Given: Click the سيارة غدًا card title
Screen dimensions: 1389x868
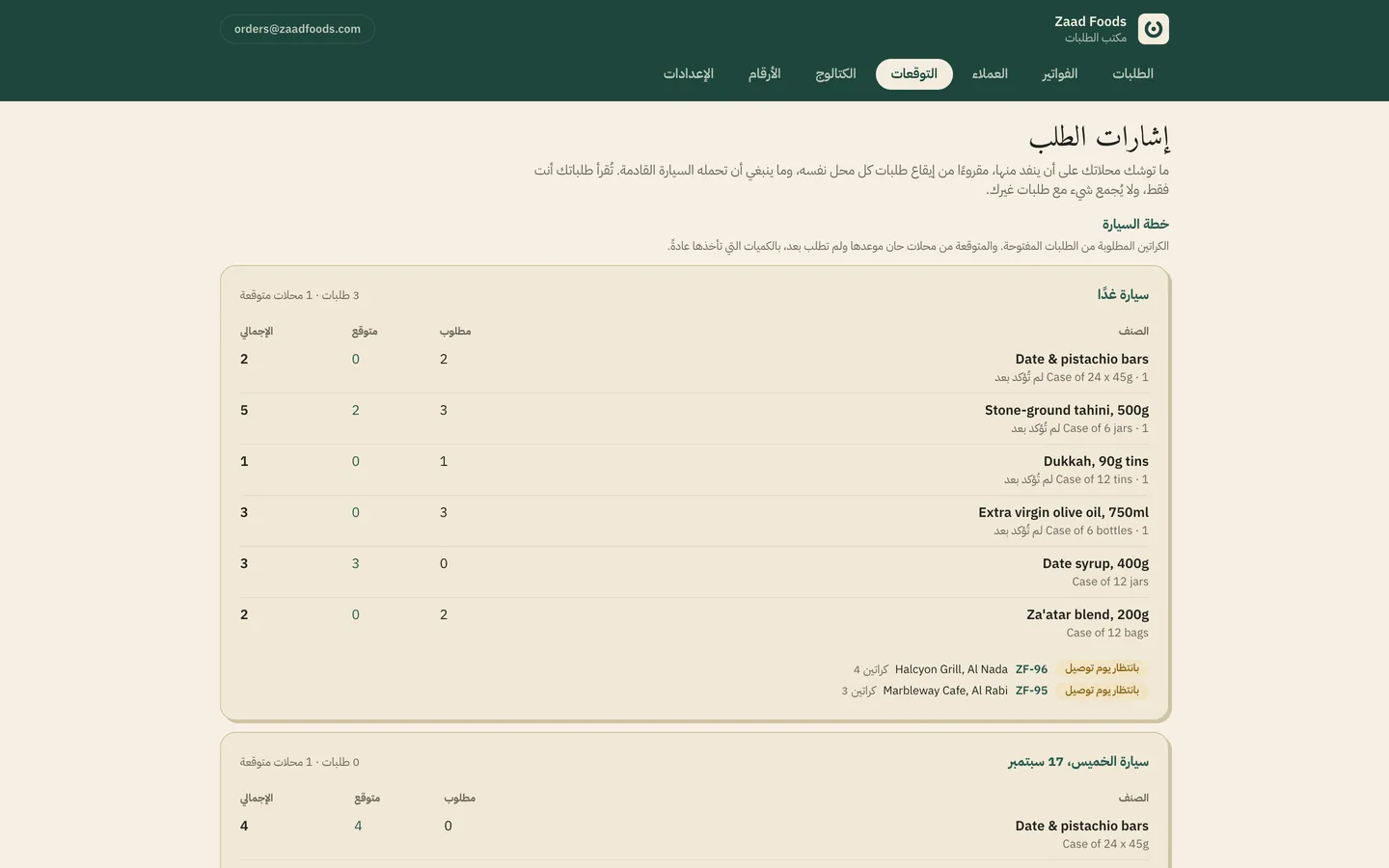Looking at the screenshot, I should pos(1123,294).
